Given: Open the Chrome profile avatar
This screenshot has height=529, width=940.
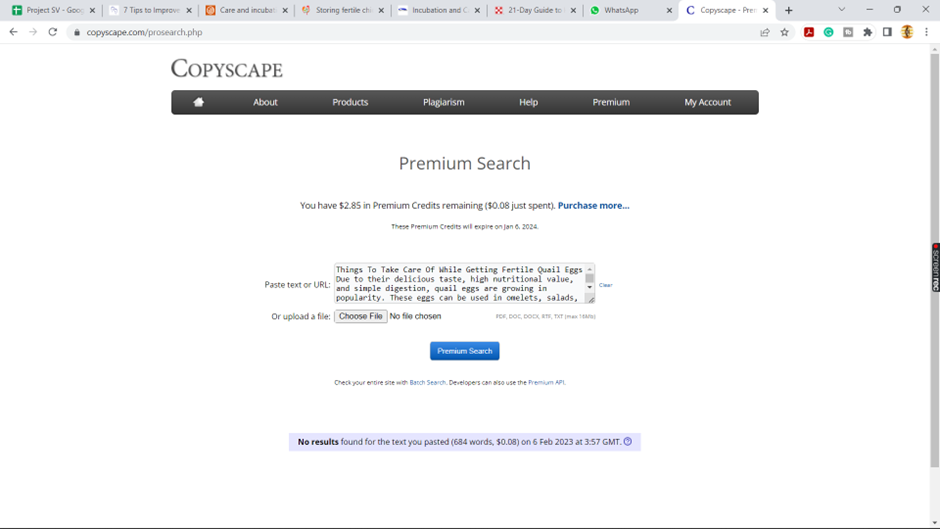Looking at the screenshot, I should coord(907,32).
